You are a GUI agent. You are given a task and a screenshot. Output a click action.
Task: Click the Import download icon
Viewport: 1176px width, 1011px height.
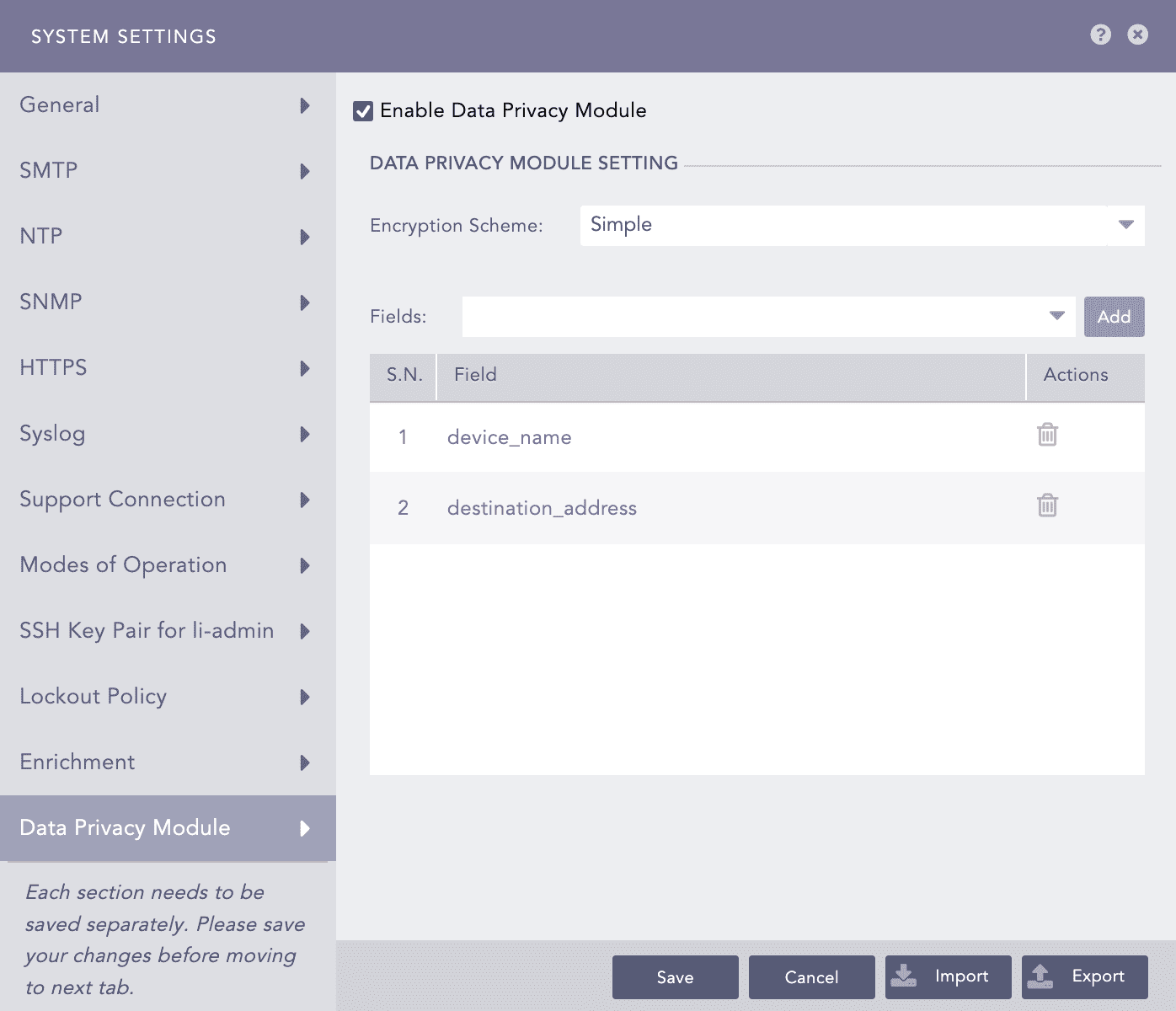click(x=904, y=976)
